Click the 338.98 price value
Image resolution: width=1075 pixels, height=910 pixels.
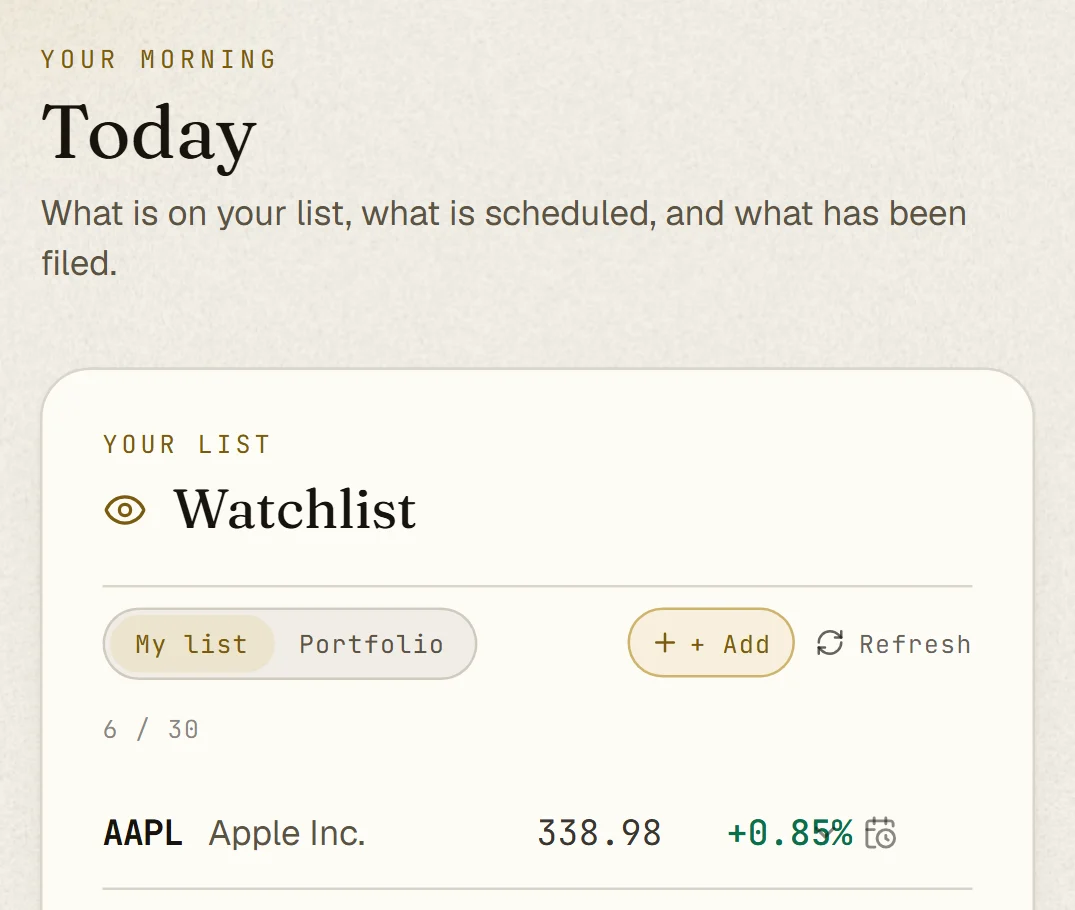pos(599,833)
